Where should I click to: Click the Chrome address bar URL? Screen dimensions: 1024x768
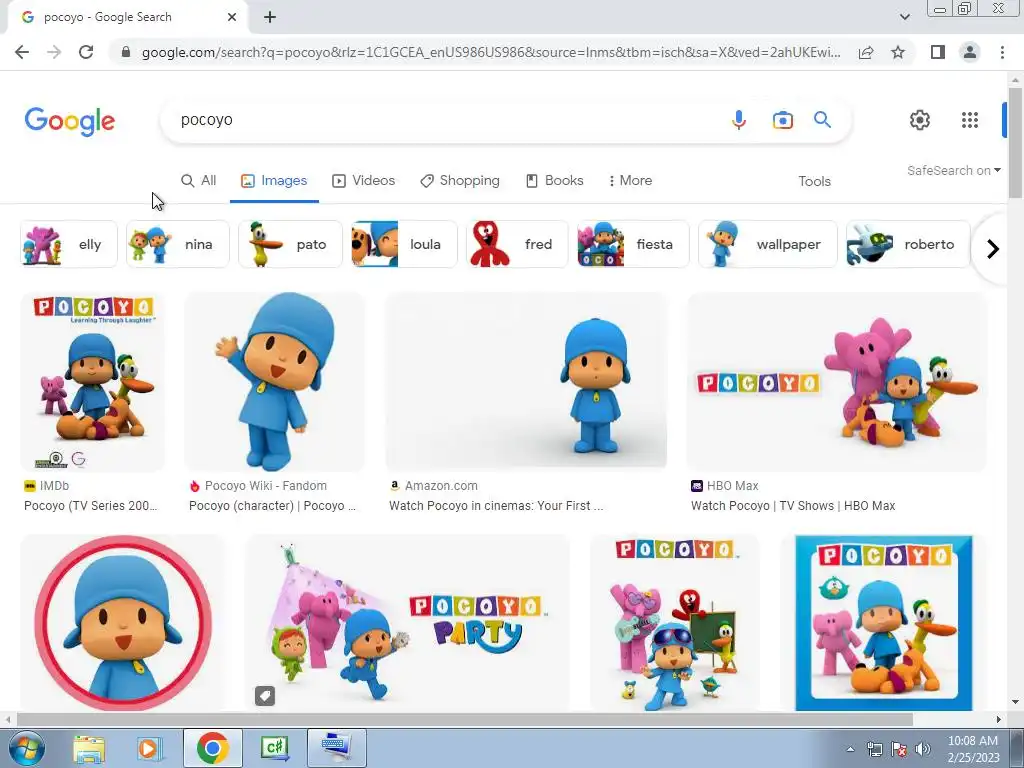(491, 52)
